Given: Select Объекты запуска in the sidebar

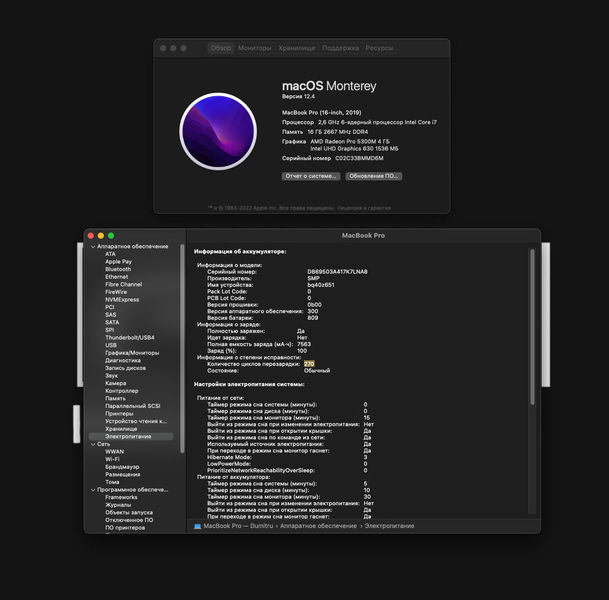Looking at the screenshot, I should 129,513.
